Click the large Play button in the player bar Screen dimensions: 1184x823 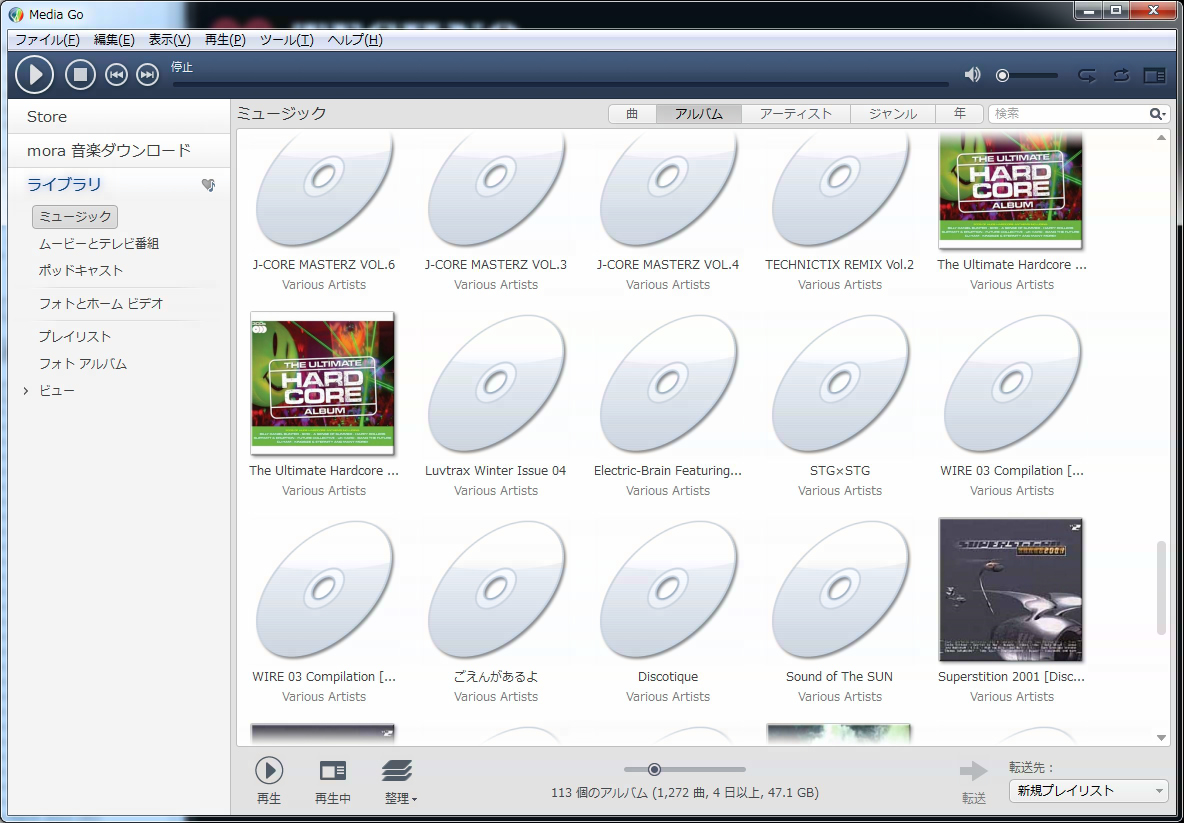coord(35,74)
